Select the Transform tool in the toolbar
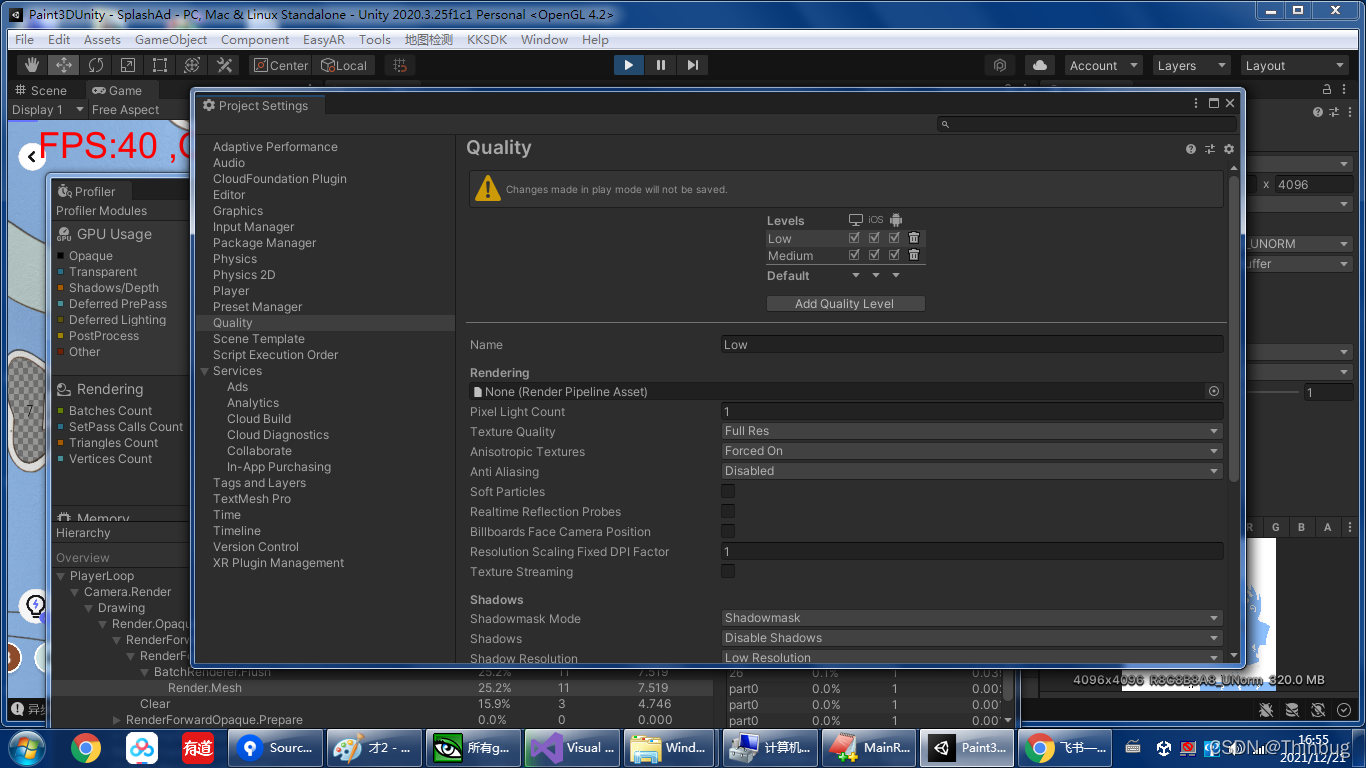Viewport: 1366px width, 768px height. click(x=192, y=65)
